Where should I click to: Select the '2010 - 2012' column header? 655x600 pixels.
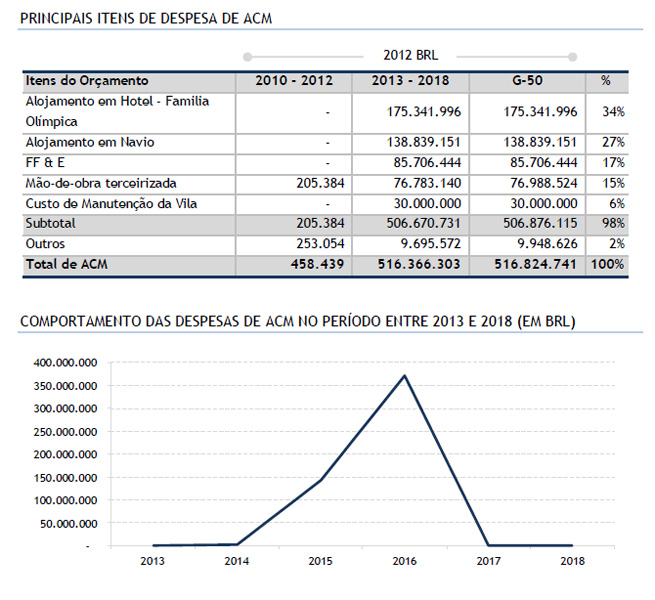294,81
